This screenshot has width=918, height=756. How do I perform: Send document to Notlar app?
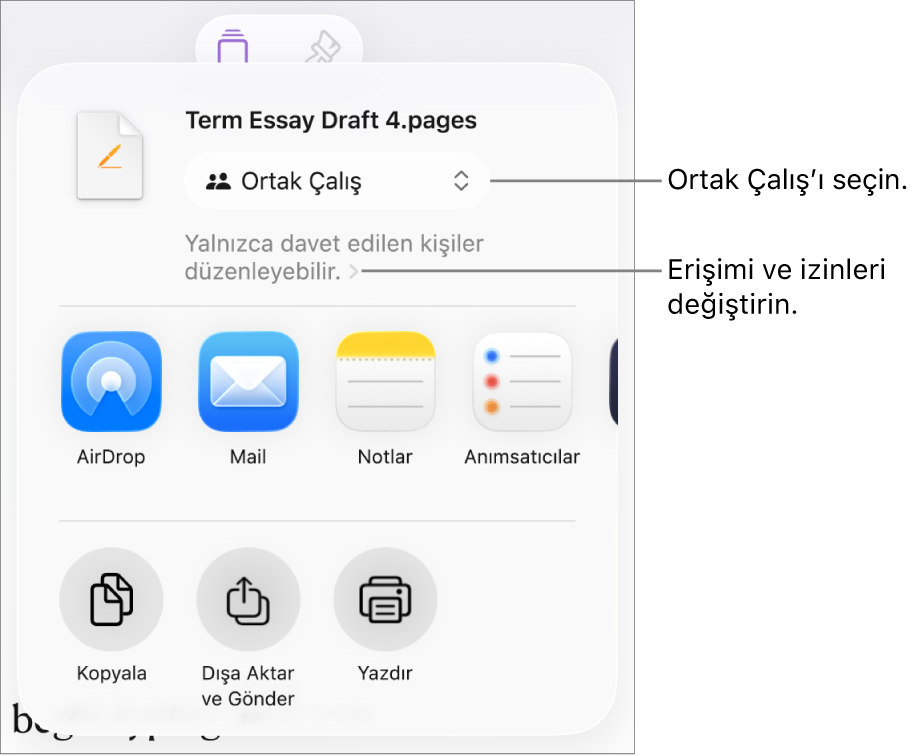(x=385, y=381)
